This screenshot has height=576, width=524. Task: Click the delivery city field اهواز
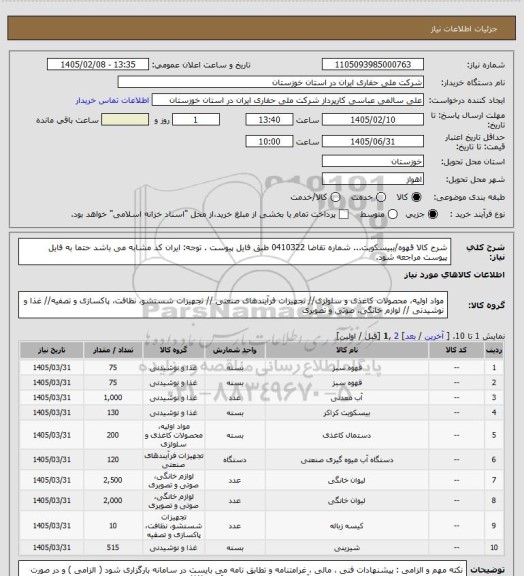coord(373,179)
